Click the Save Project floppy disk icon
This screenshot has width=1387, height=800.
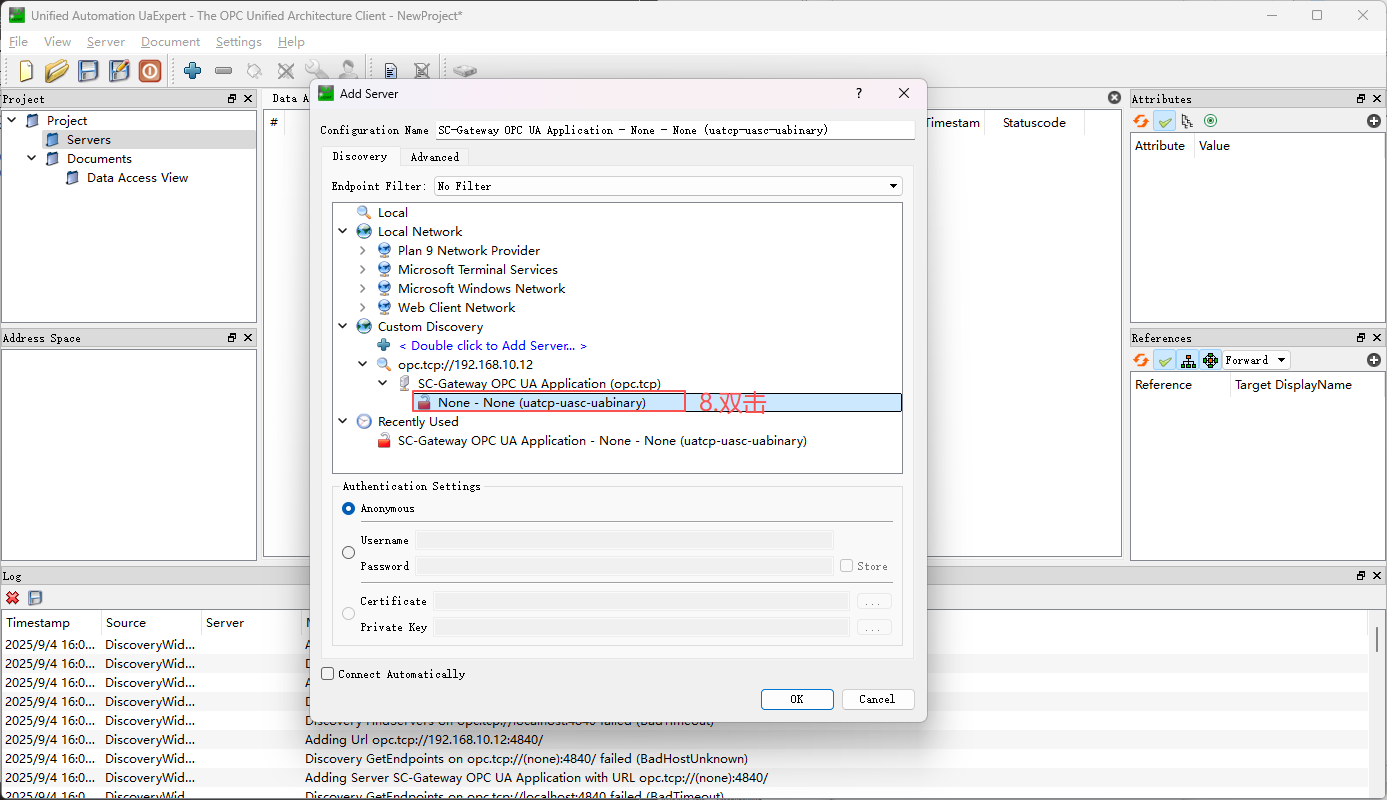(x=89, y=70)
